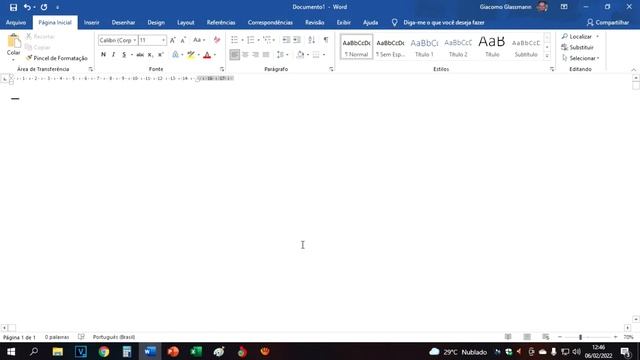Click the Substituir button

click(578, 47)
